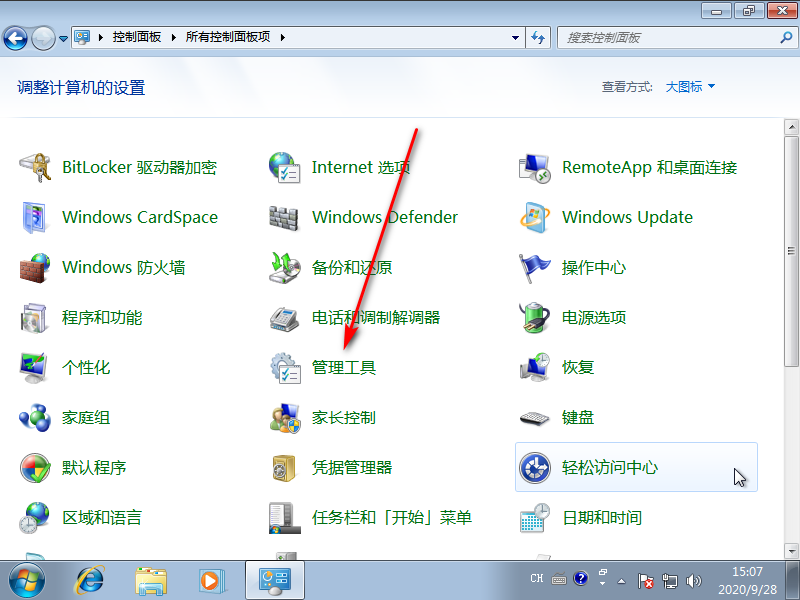The image size is (800, 600).
Task: Show hidden system tray icons via the triangle
Action: tap(621, 579)
